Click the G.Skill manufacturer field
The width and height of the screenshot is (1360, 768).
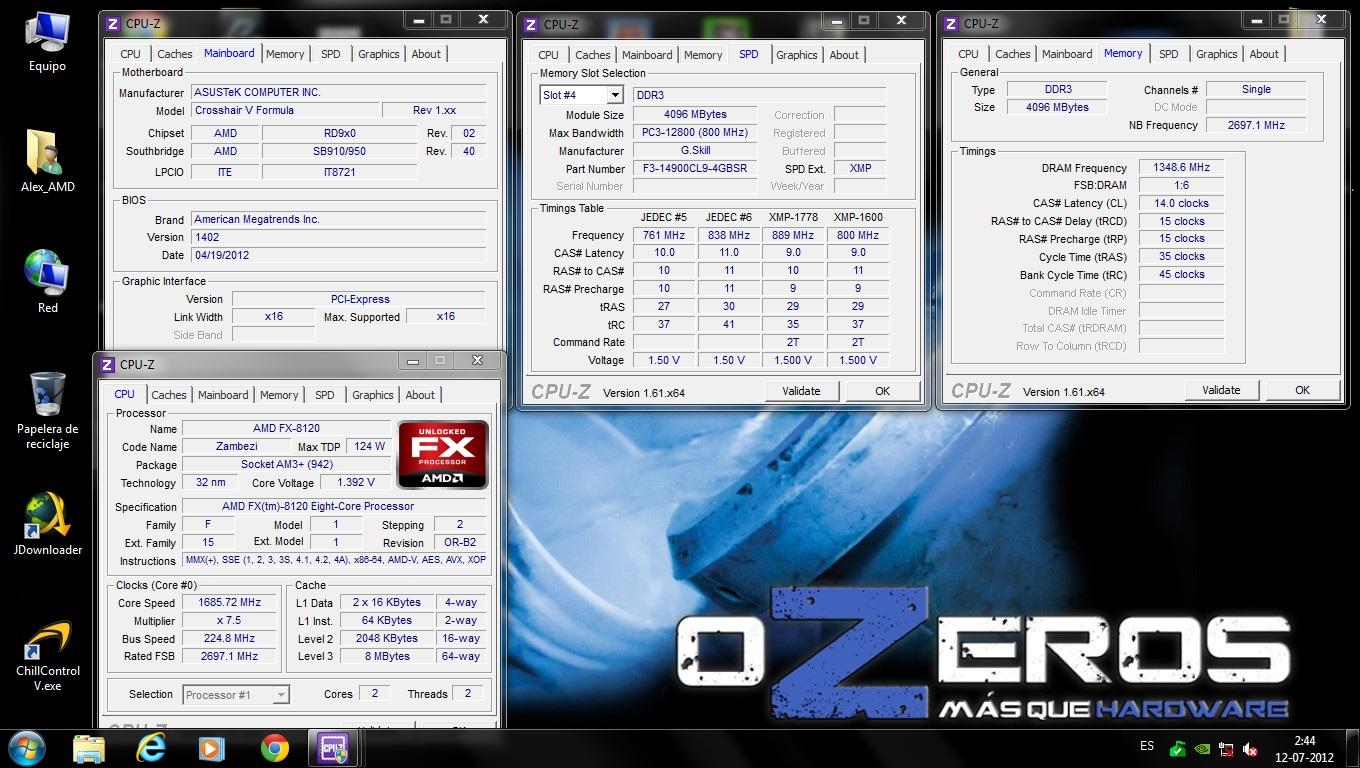point(694,151)
